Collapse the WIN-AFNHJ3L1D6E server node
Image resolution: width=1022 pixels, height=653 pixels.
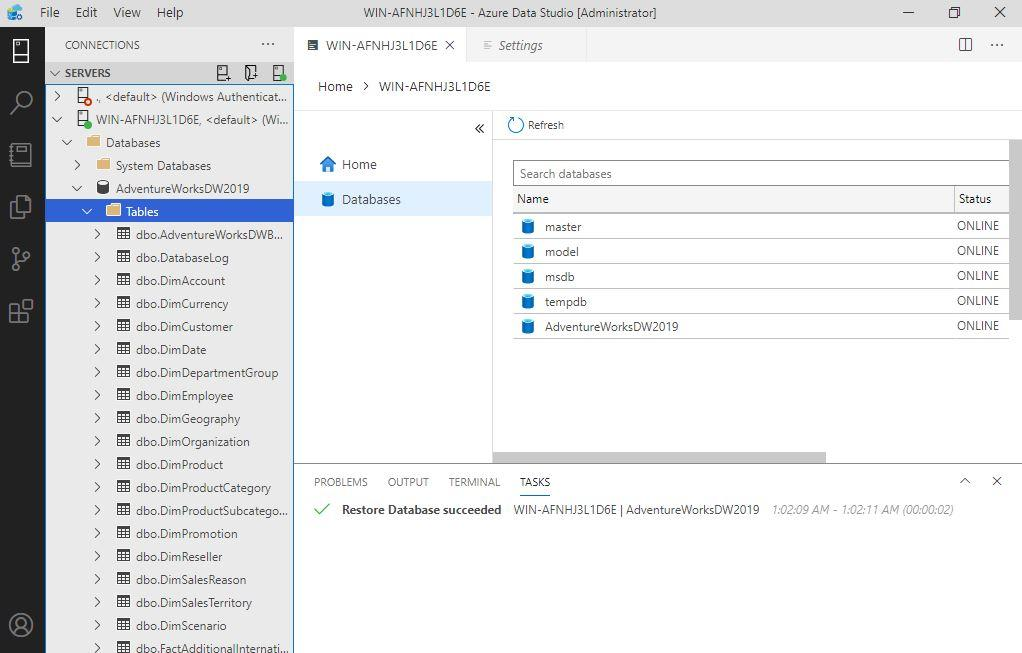click(57, 119)
